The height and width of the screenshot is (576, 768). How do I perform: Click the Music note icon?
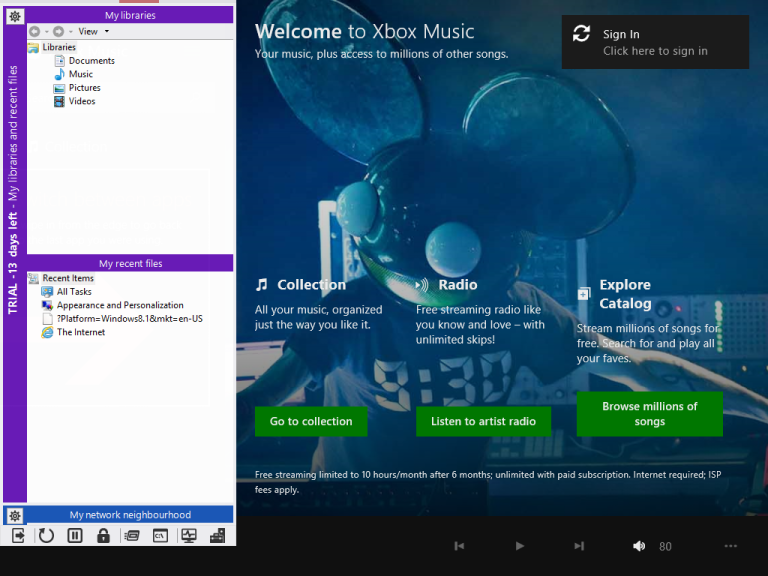tap(59, 74)
